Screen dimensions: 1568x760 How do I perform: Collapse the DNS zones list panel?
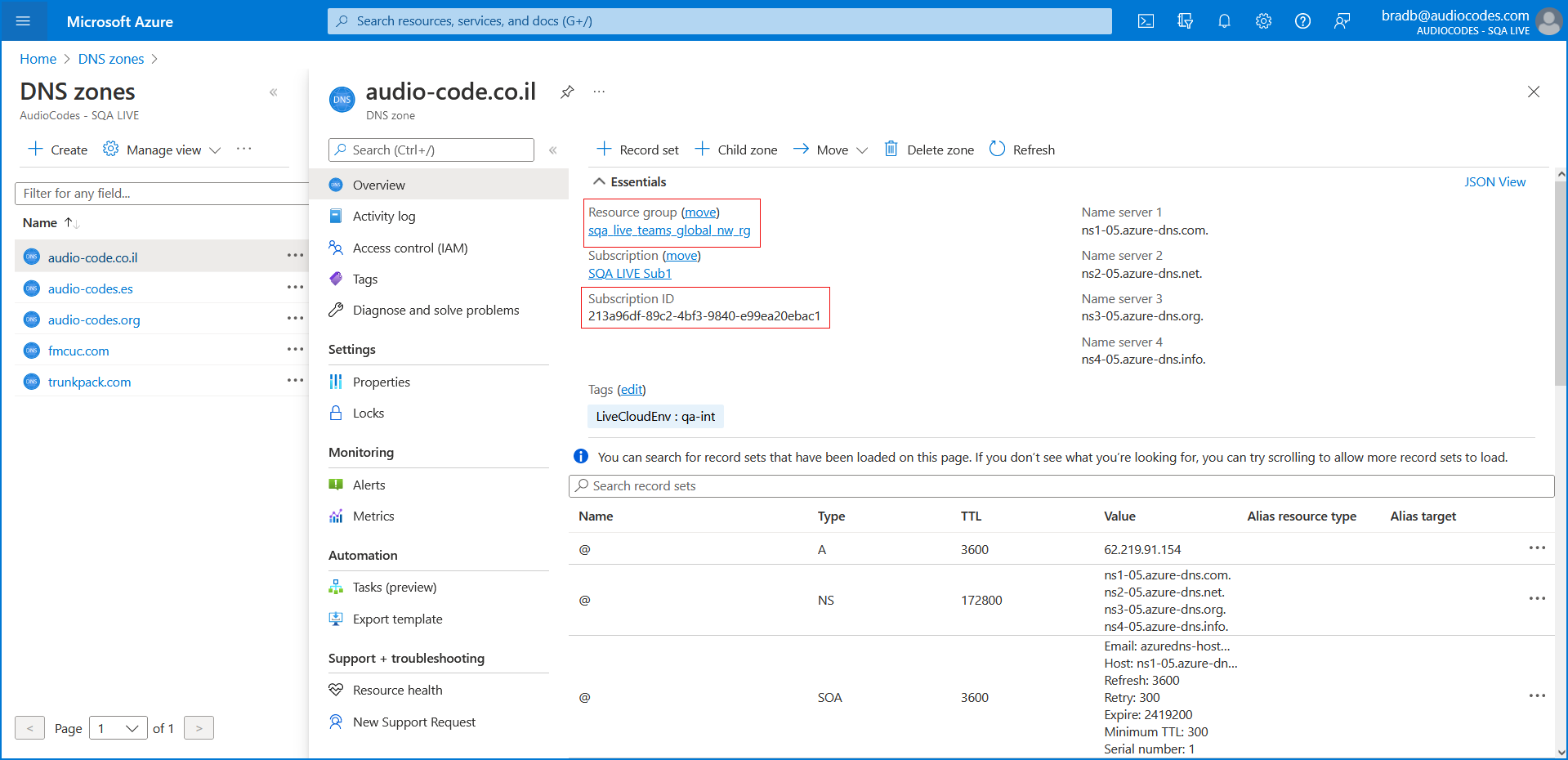[x=274, y=92]
